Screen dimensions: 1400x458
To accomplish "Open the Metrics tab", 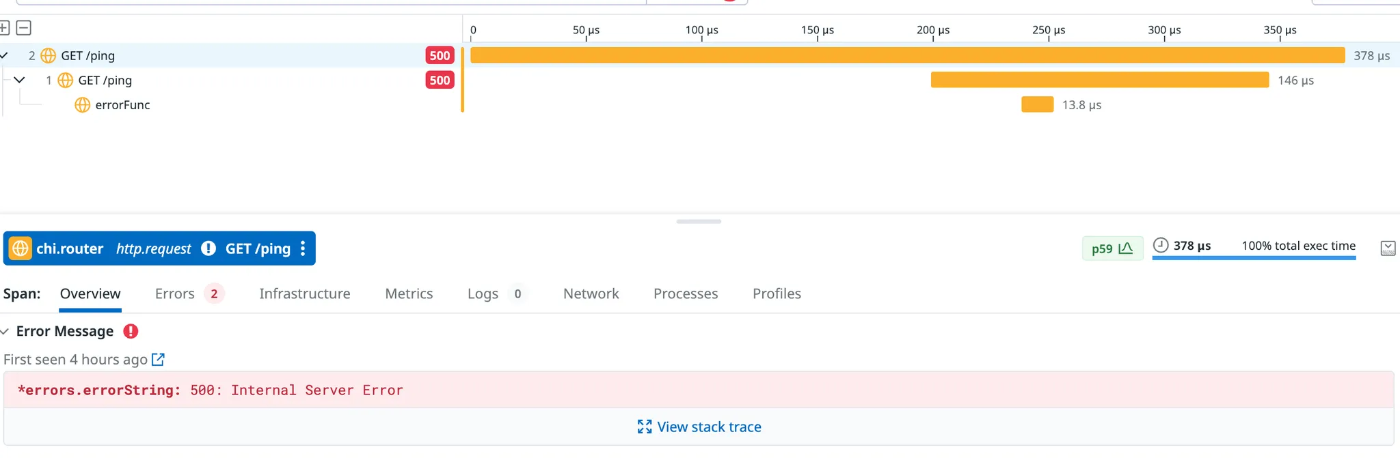I will click(409, 294).
